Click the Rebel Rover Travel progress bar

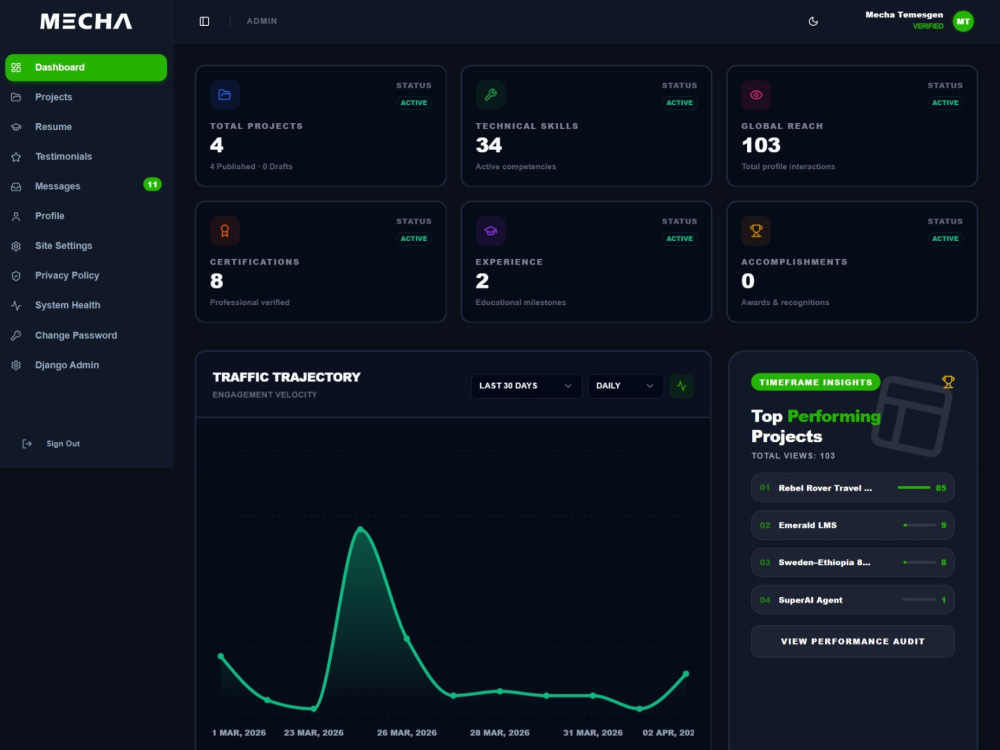click(x=914, y=488)
